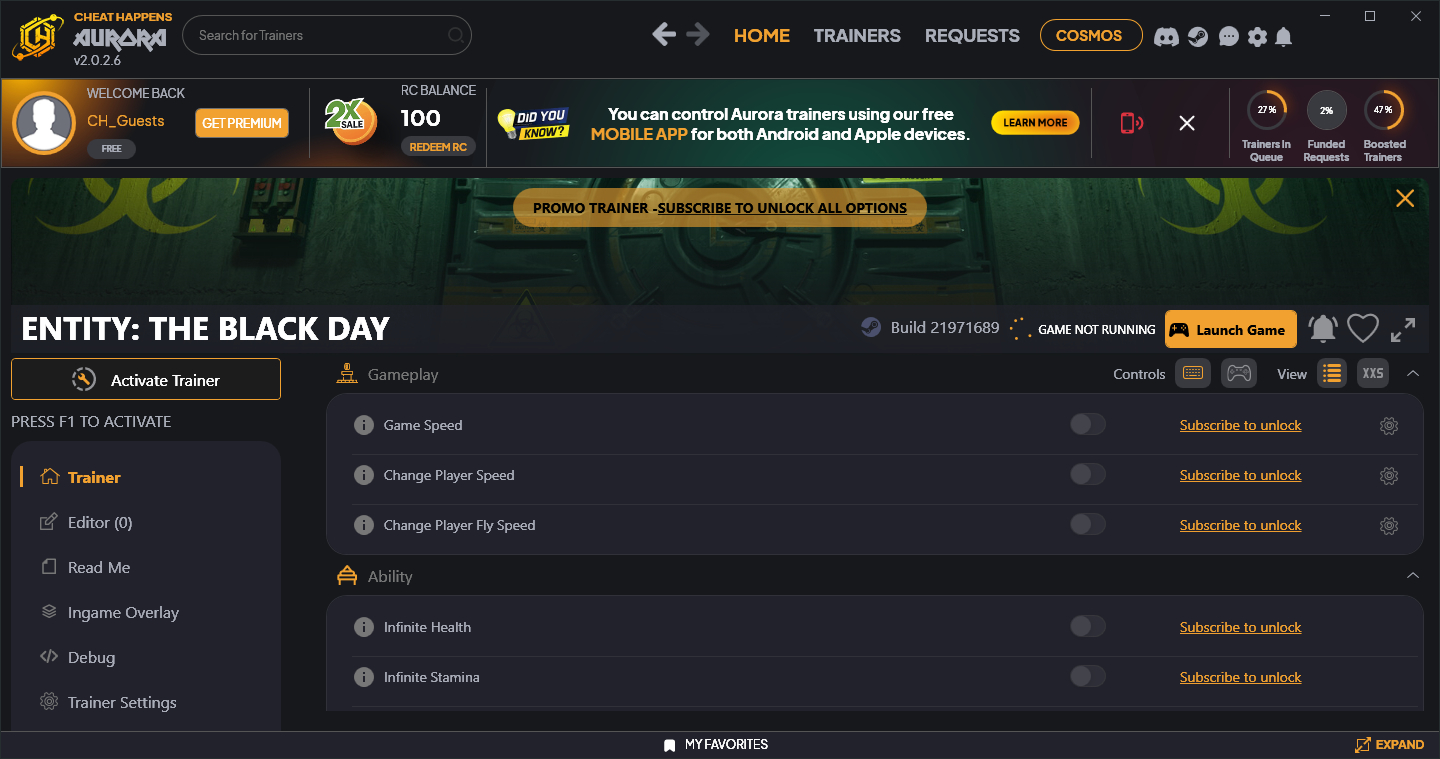Go to the TRAINERS tab
The height and width of the screenshot is (759, 1440).
(x=857, y=35)
